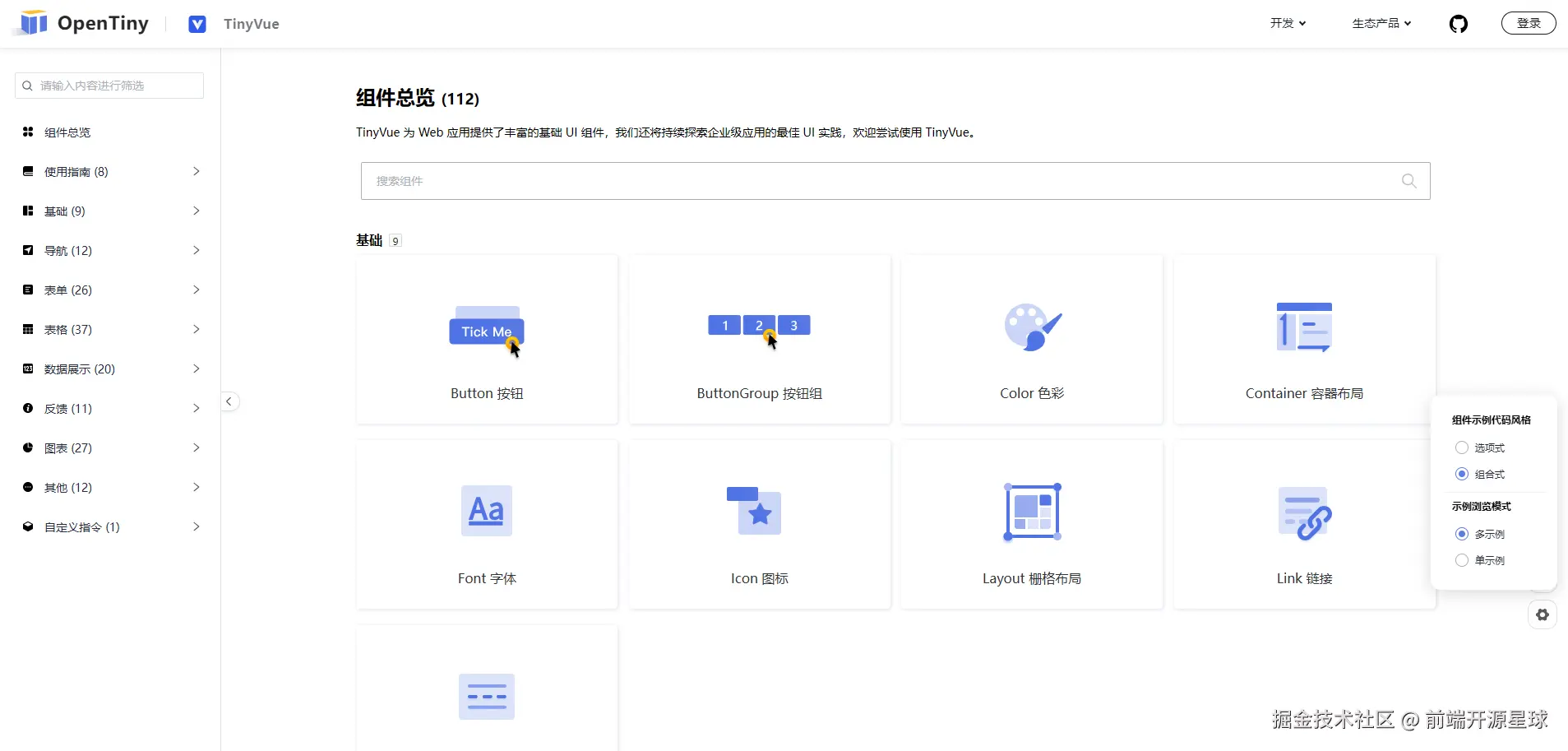Image resolution: width=1568 pixels, height=751 pixels.
Task: Focus the 搜索组件 search field
Action: point(895,181)
